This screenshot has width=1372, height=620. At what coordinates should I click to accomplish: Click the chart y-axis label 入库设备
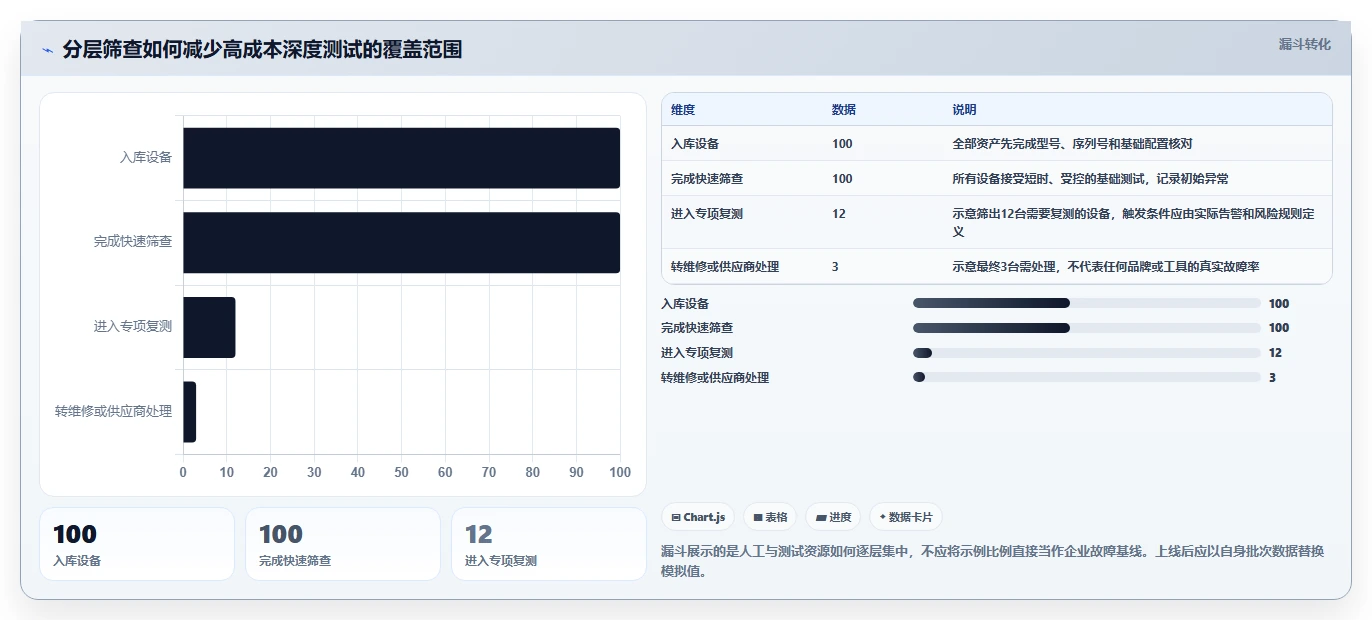(x=146, y=157)
